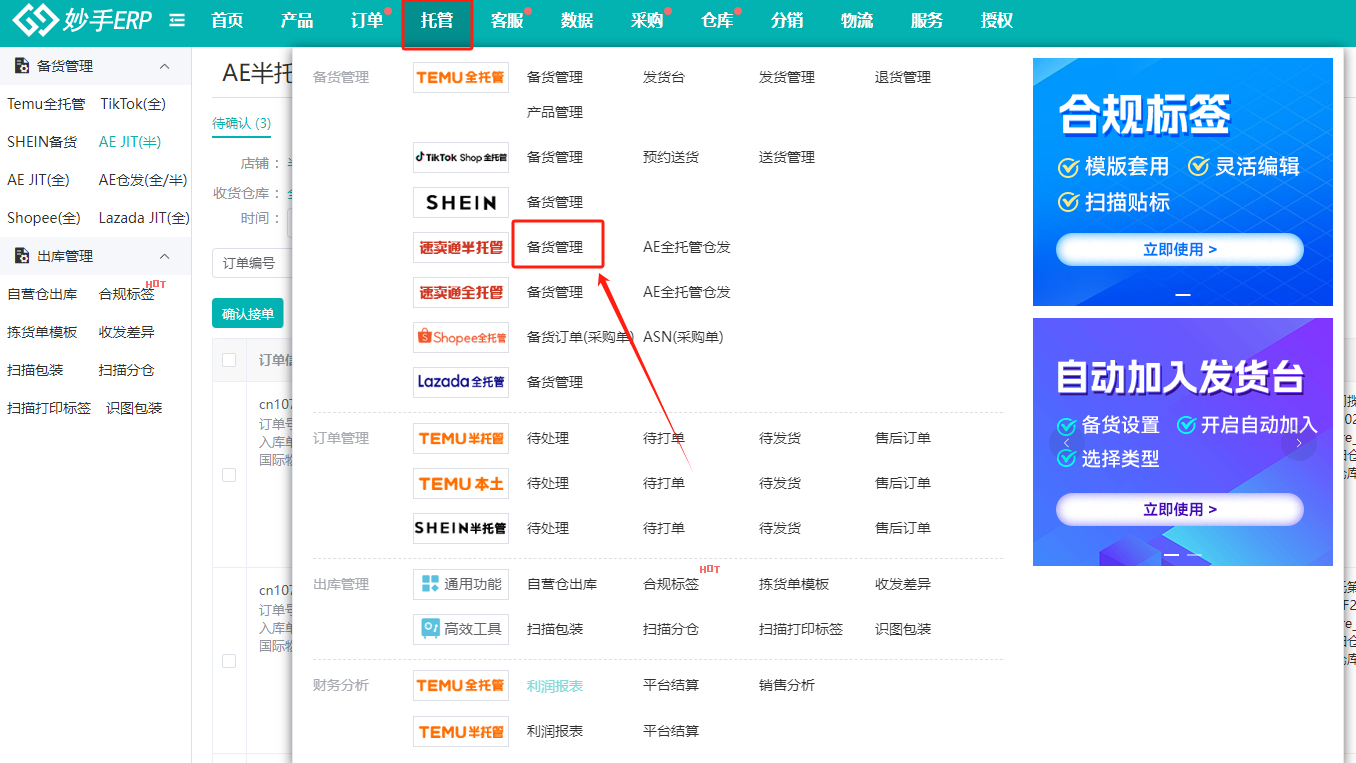Open 发货台 in TEMU全托管 row

click(x=664, y=77)
